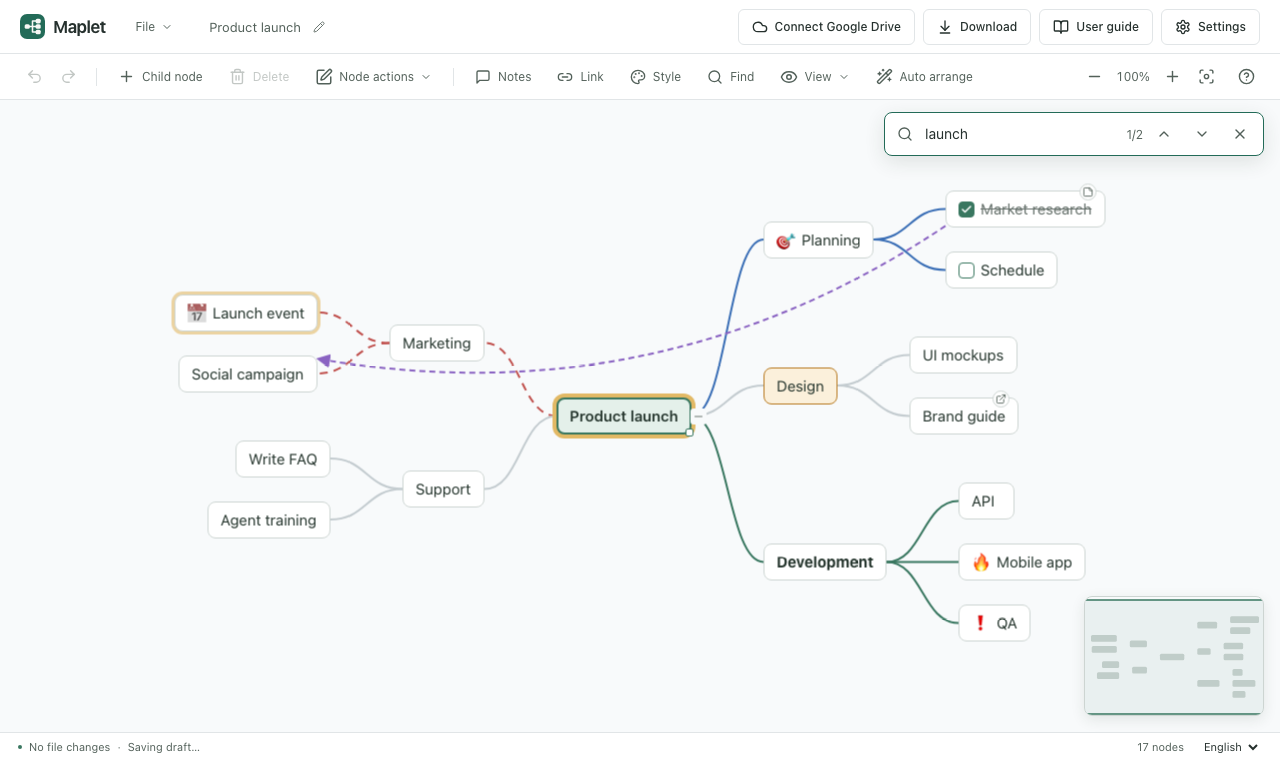Add a Child node
The height and width of the screenshot is (760, 1280).
pyautogui.click(x=161, y=77)
